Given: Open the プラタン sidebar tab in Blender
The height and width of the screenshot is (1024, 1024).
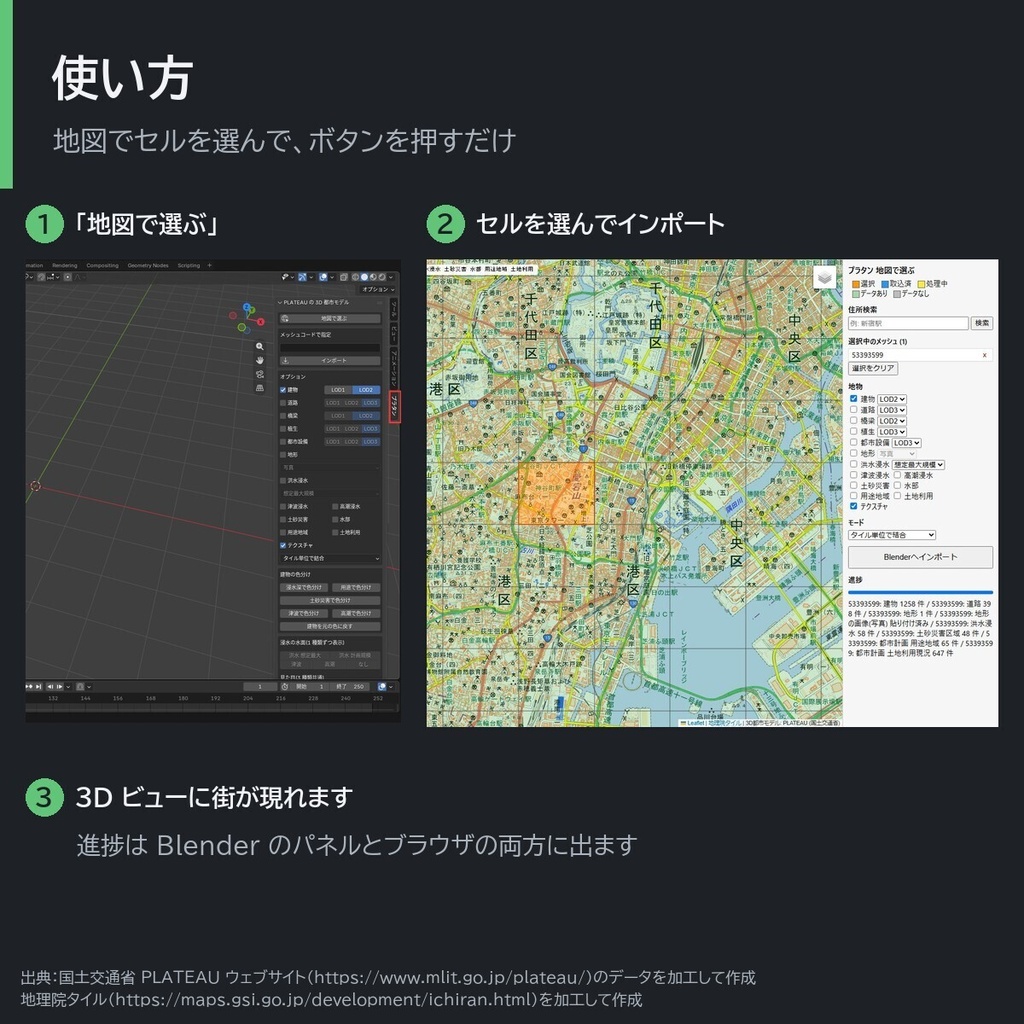Looking at the screenshot, I should coord(394,407).
